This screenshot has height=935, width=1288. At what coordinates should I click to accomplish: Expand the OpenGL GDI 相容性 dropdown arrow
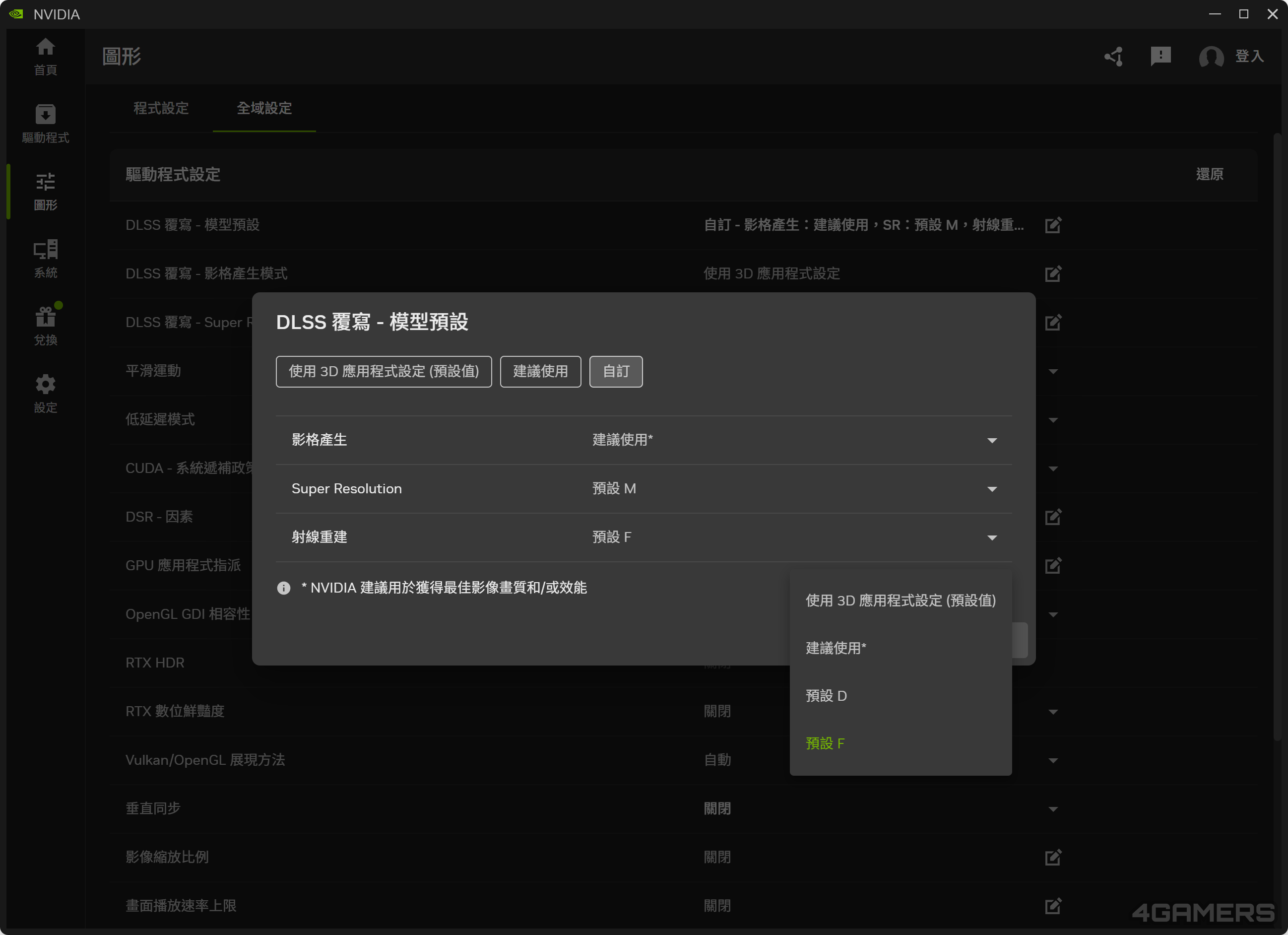(1053, 614)
